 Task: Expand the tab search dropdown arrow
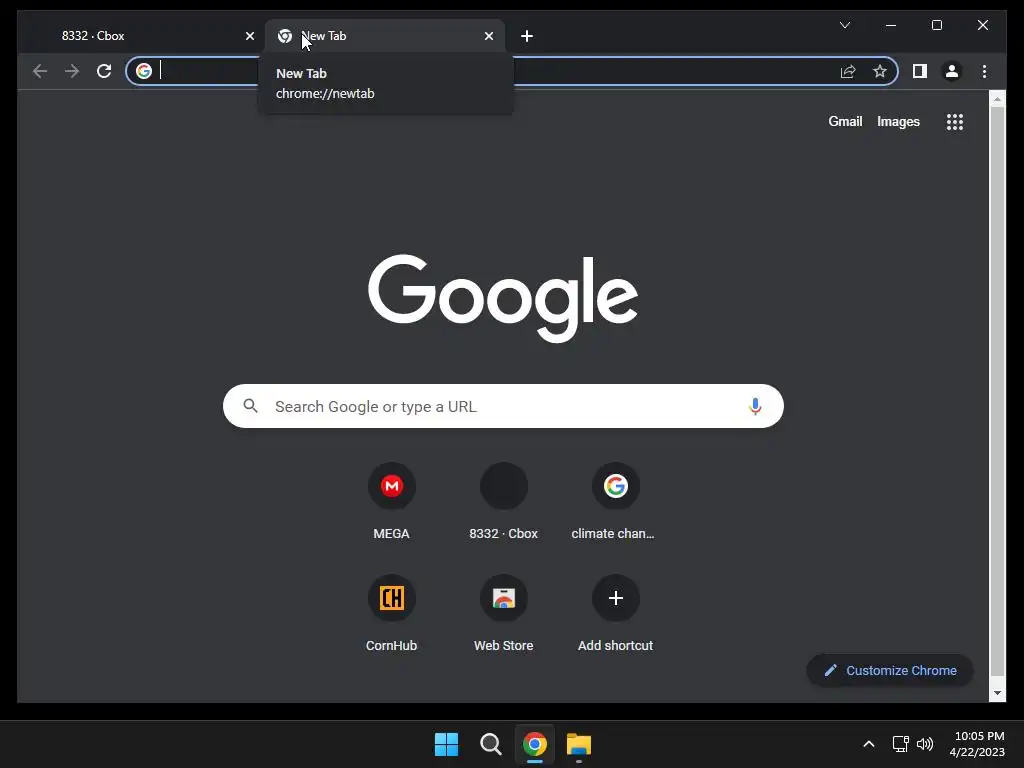[844, 25]
